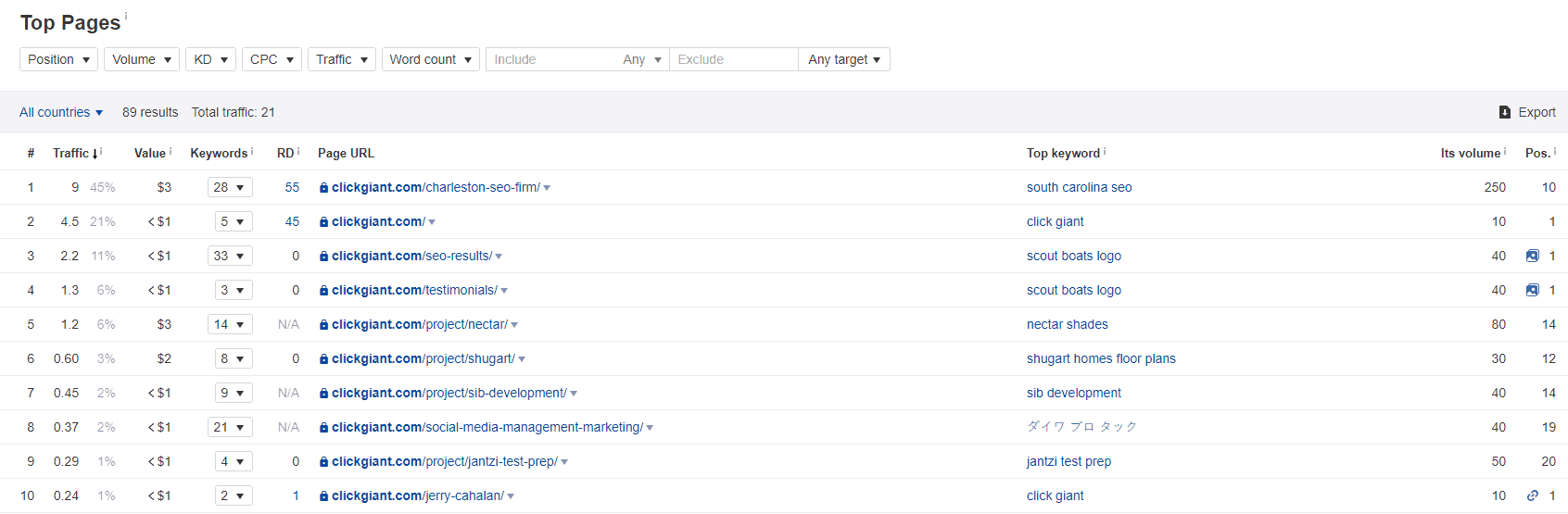Viewport: 1568px width, 514px height.
Task: Open the jantzi test prep keyword link
Action: 1069,461
